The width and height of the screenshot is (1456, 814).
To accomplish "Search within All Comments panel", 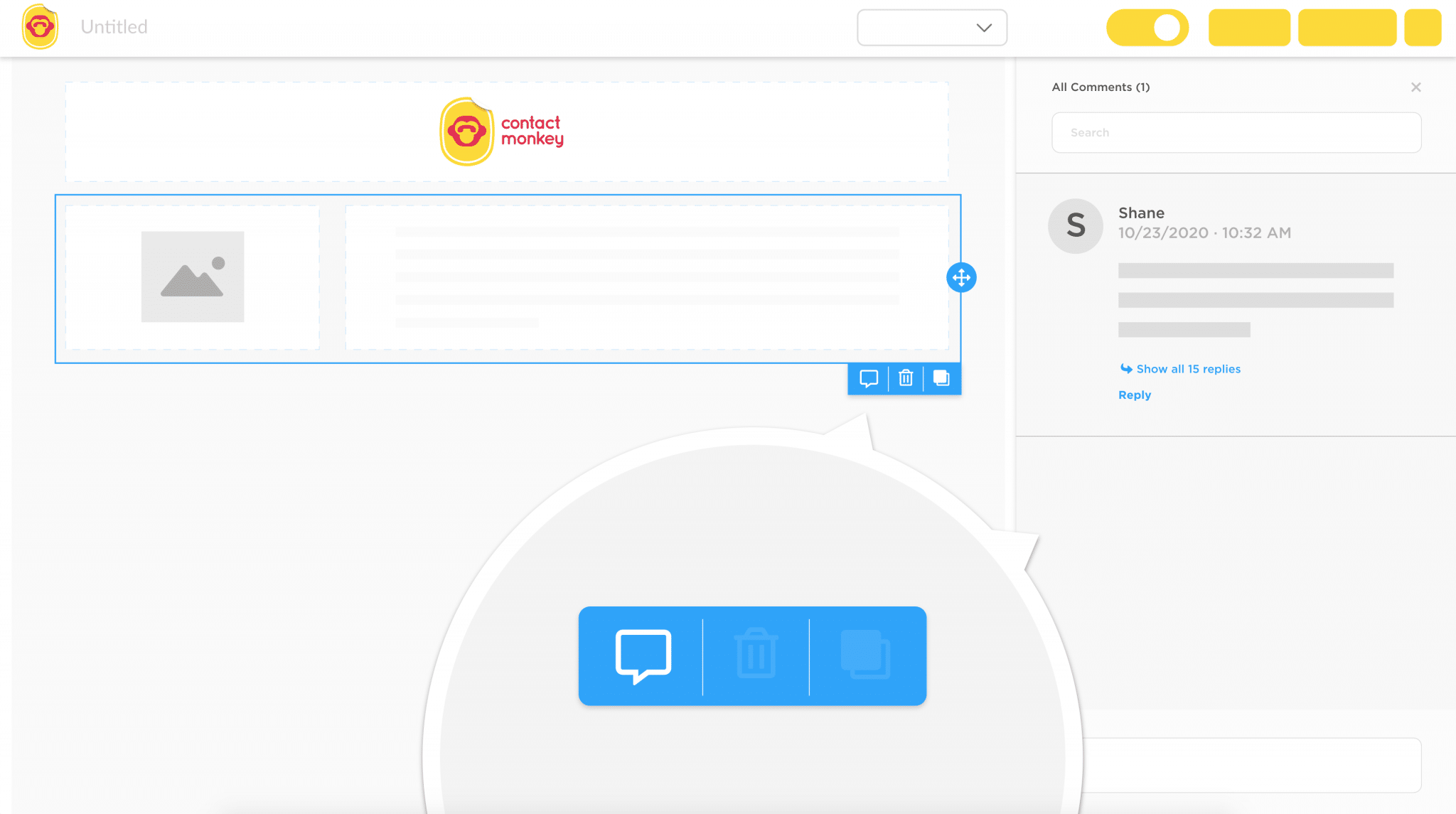I will point(1236,132).
